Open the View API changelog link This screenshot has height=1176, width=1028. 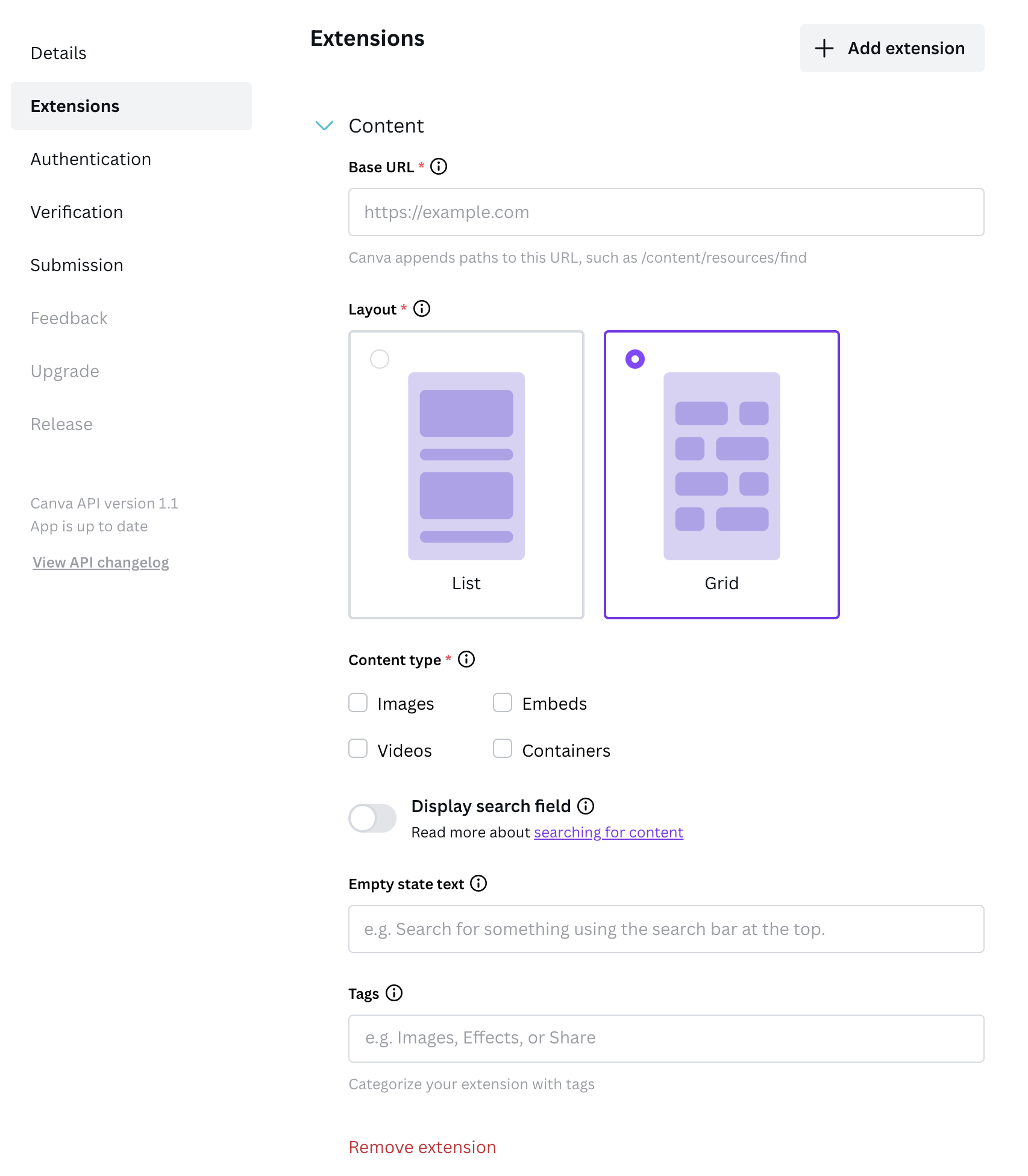101,562
